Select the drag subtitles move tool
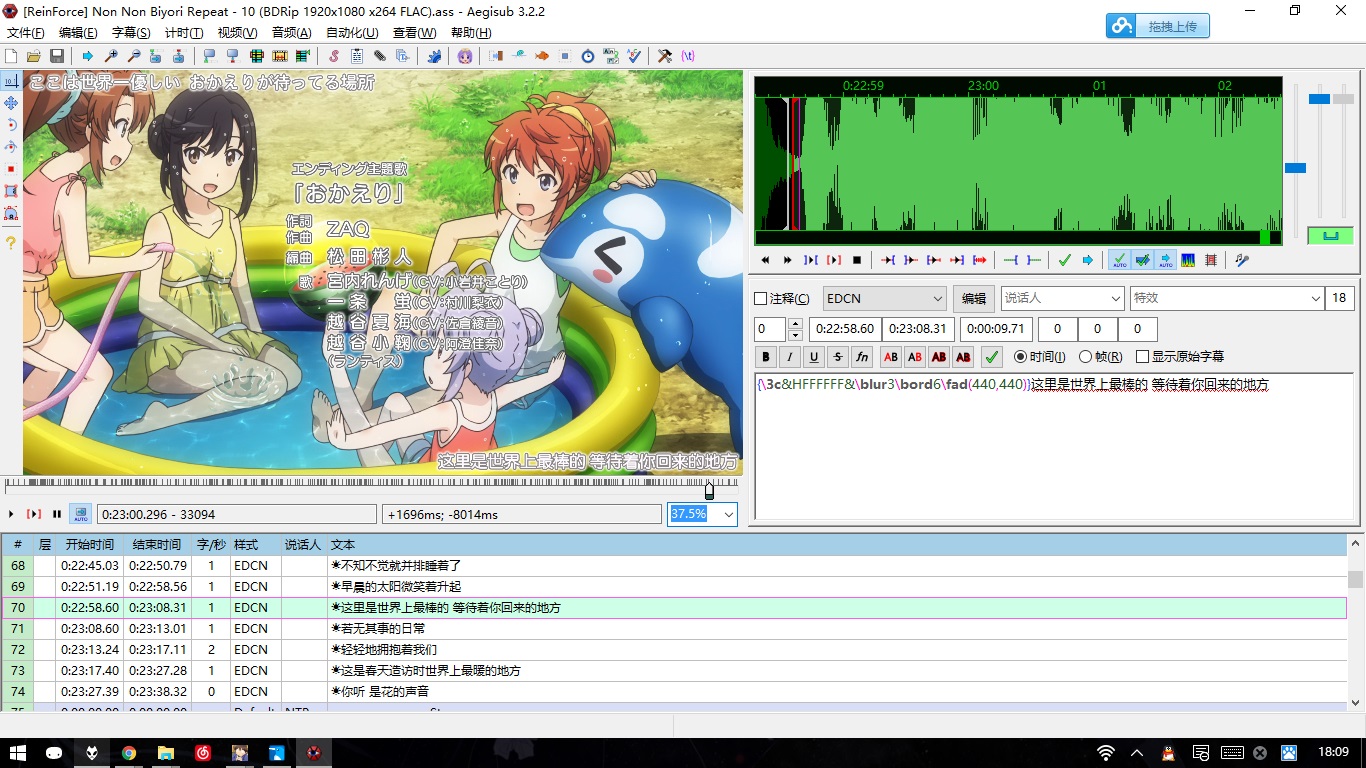The image size is (1366, 768). point(11,103)
